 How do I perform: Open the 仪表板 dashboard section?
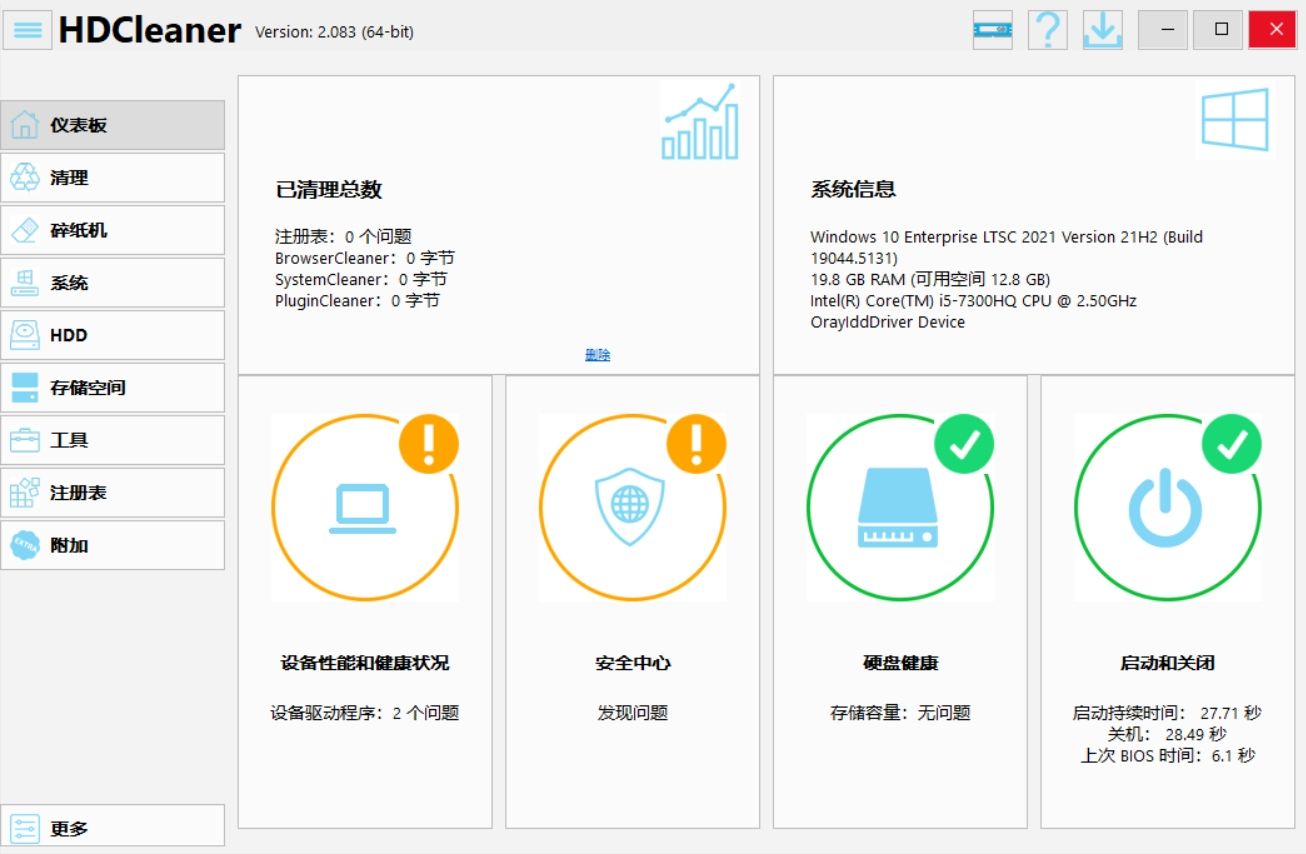(113, 125)
